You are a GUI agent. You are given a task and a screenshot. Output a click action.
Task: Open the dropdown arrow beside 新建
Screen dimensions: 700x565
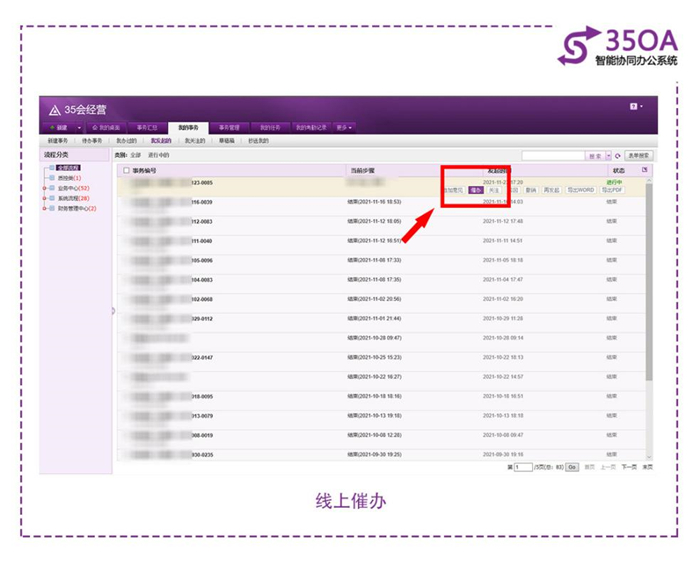click(x=79, y=128)
